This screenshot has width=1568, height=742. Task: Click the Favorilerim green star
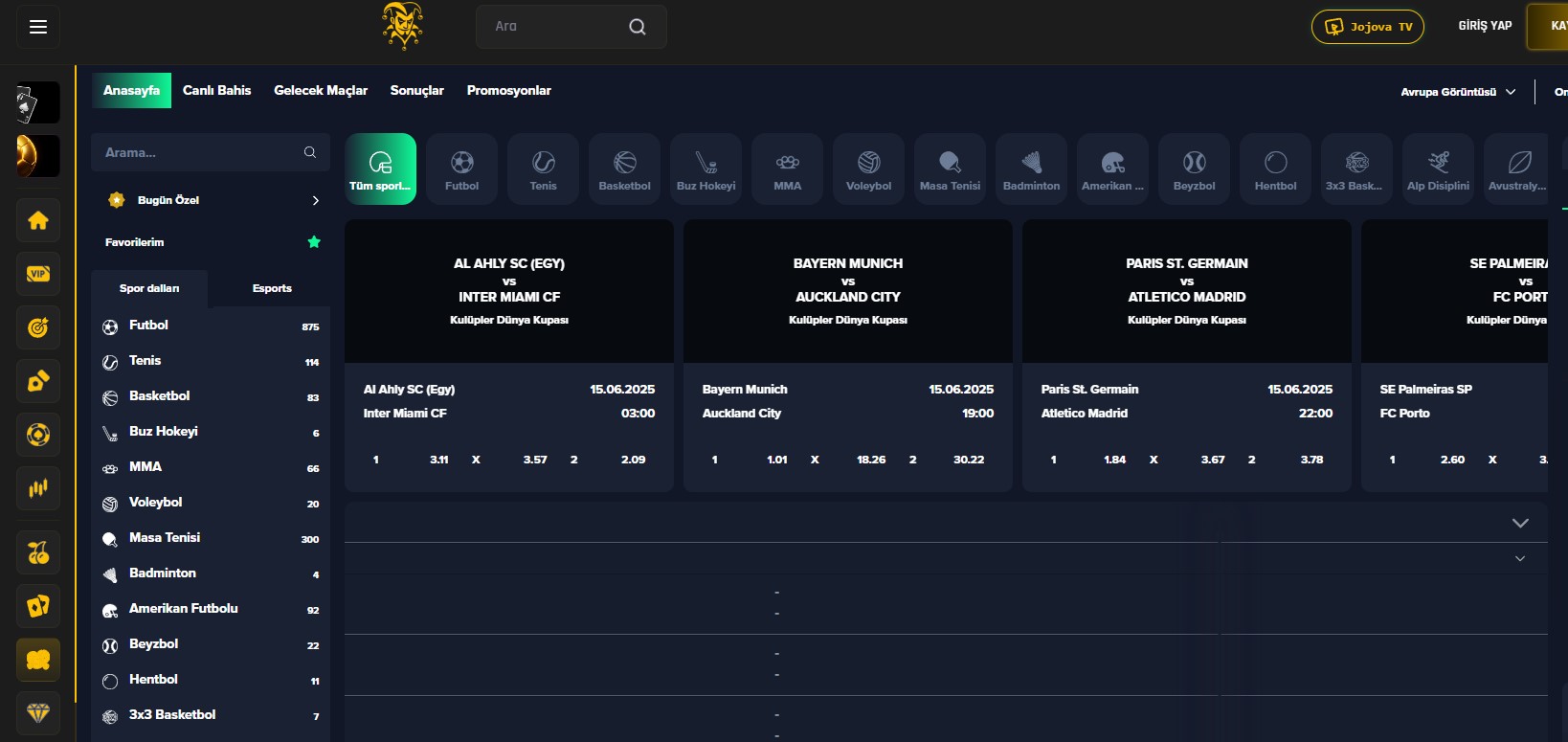[314, 242]
